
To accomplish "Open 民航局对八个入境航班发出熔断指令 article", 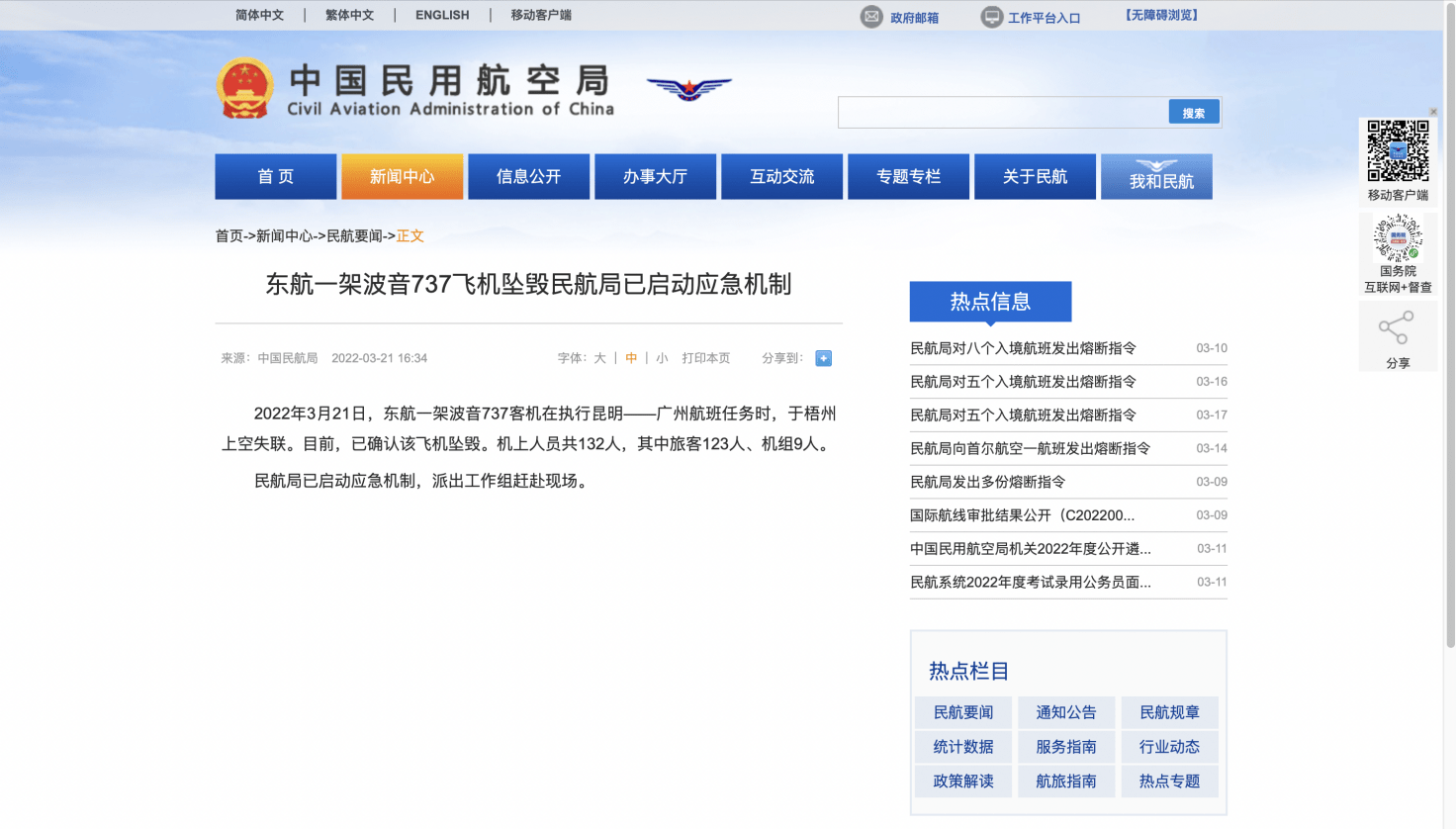I will tap(1023, 348).
